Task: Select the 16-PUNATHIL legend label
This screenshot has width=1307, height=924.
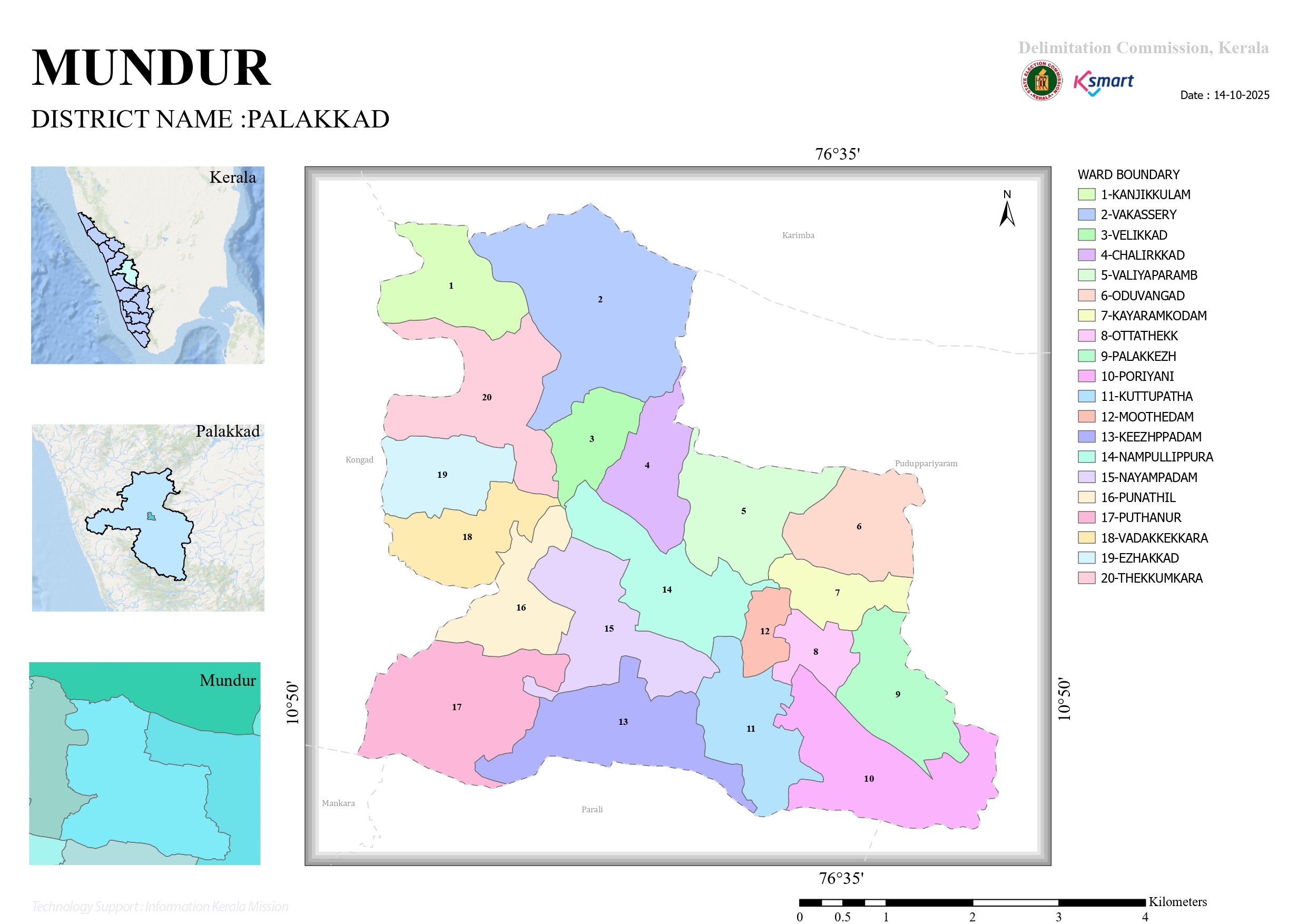Action: pos(1137,498)
